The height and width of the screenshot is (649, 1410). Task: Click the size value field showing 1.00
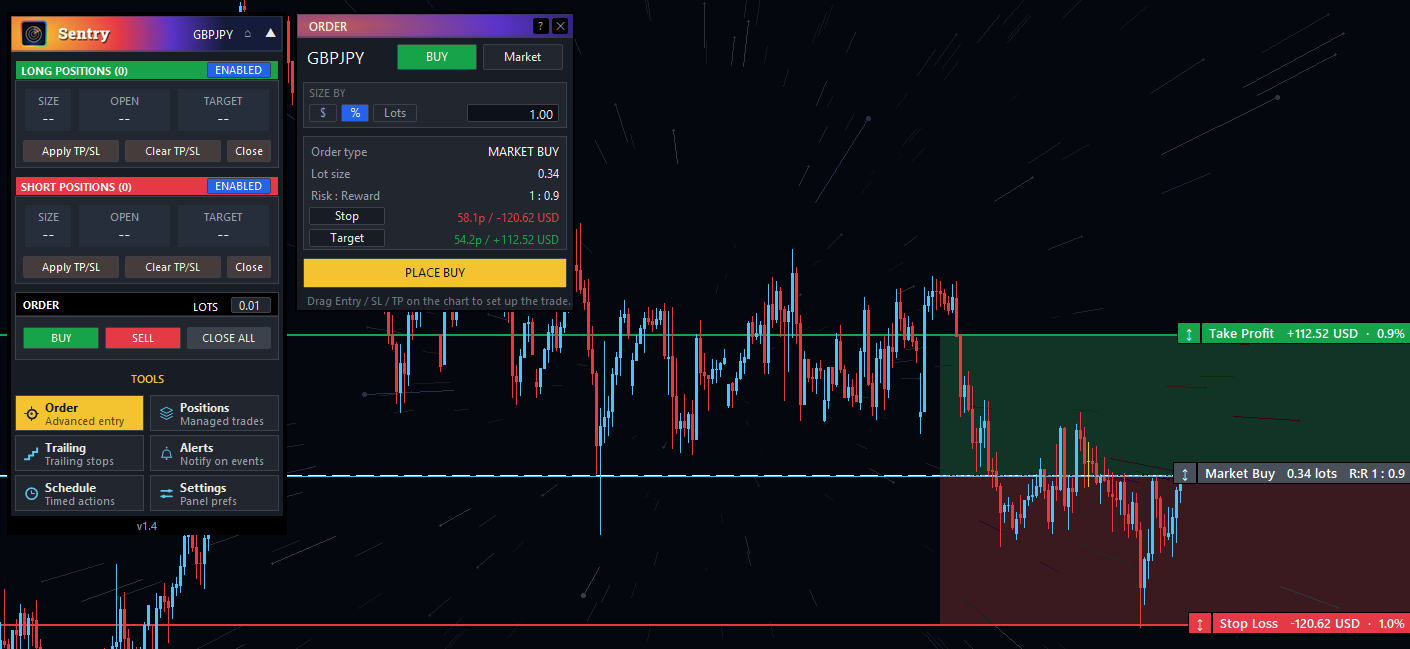[x=512, y=114]
